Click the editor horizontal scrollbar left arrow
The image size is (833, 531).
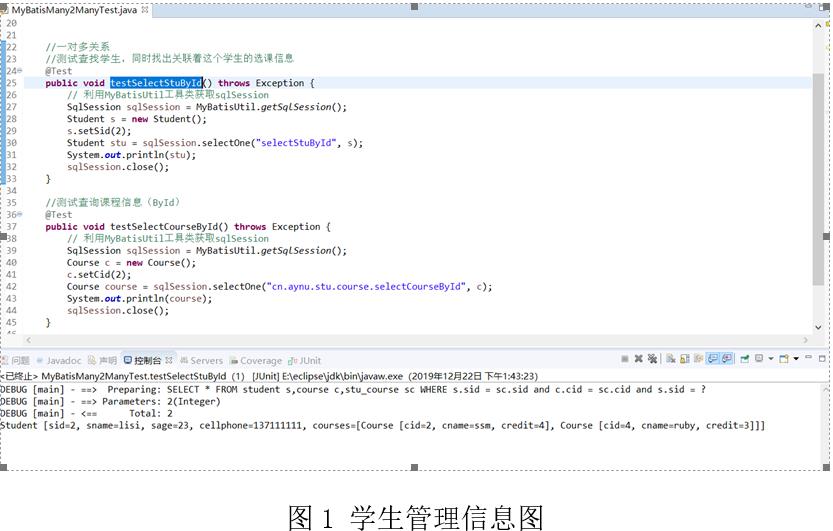pos(29,340)
